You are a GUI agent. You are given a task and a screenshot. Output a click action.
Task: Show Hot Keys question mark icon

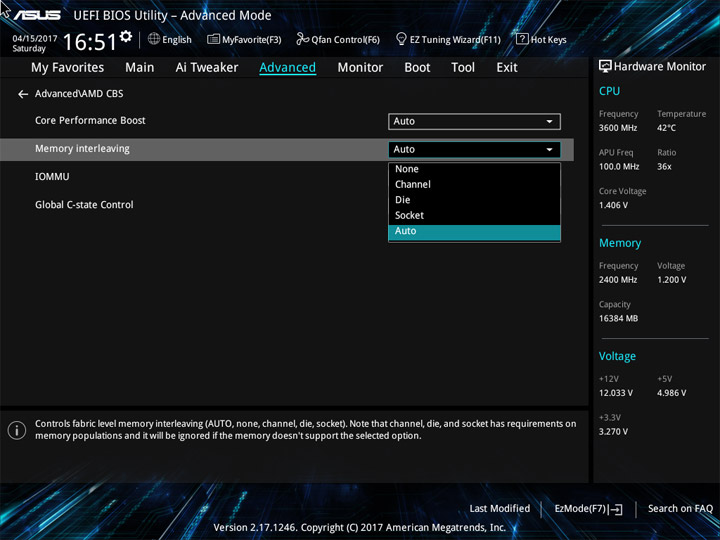(x=522, y=39)
